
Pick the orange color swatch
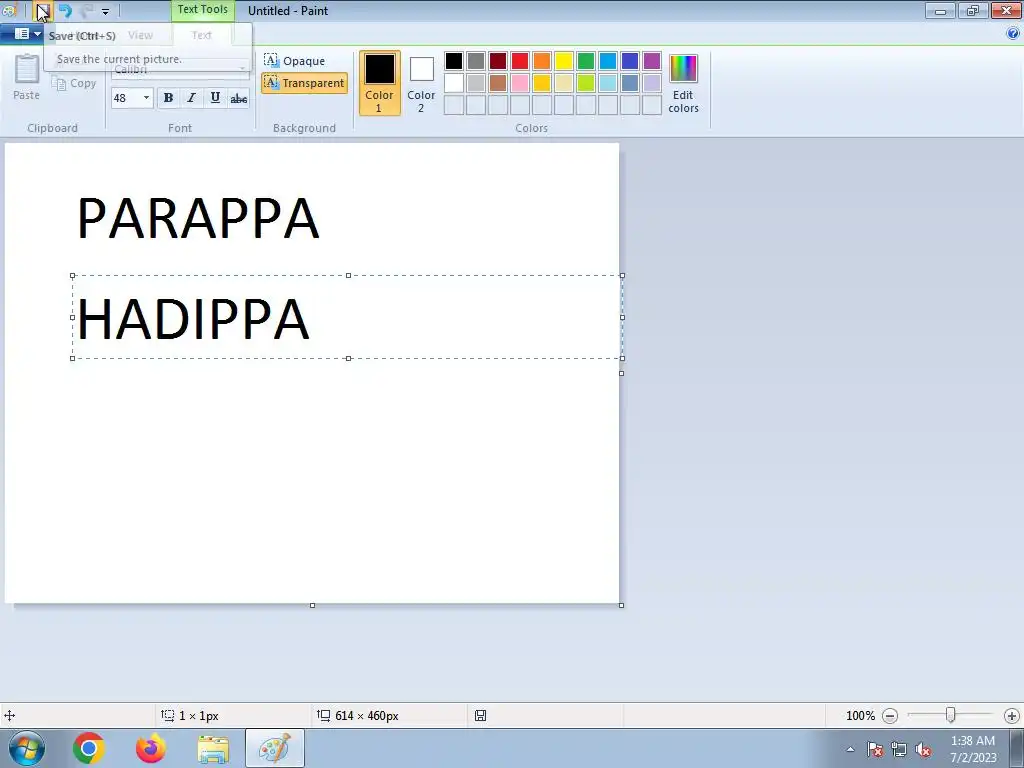542,61
